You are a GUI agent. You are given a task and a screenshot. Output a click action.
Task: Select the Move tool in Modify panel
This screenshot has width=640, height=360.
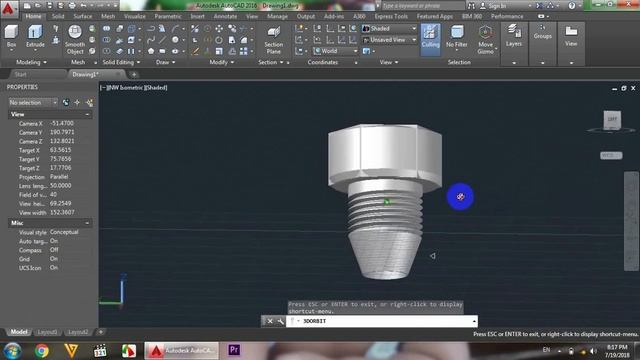point(220,29)
